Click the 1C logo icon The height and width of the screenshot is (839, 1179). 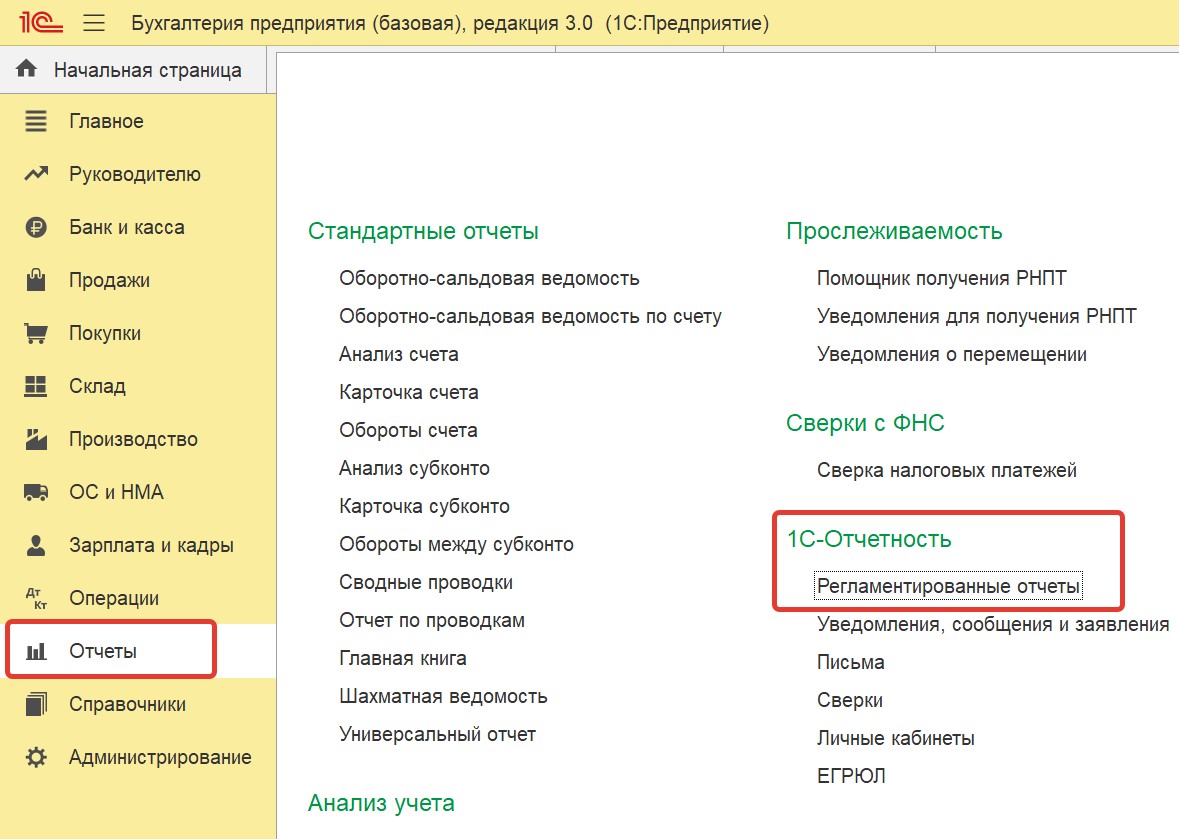coord(41,22)
